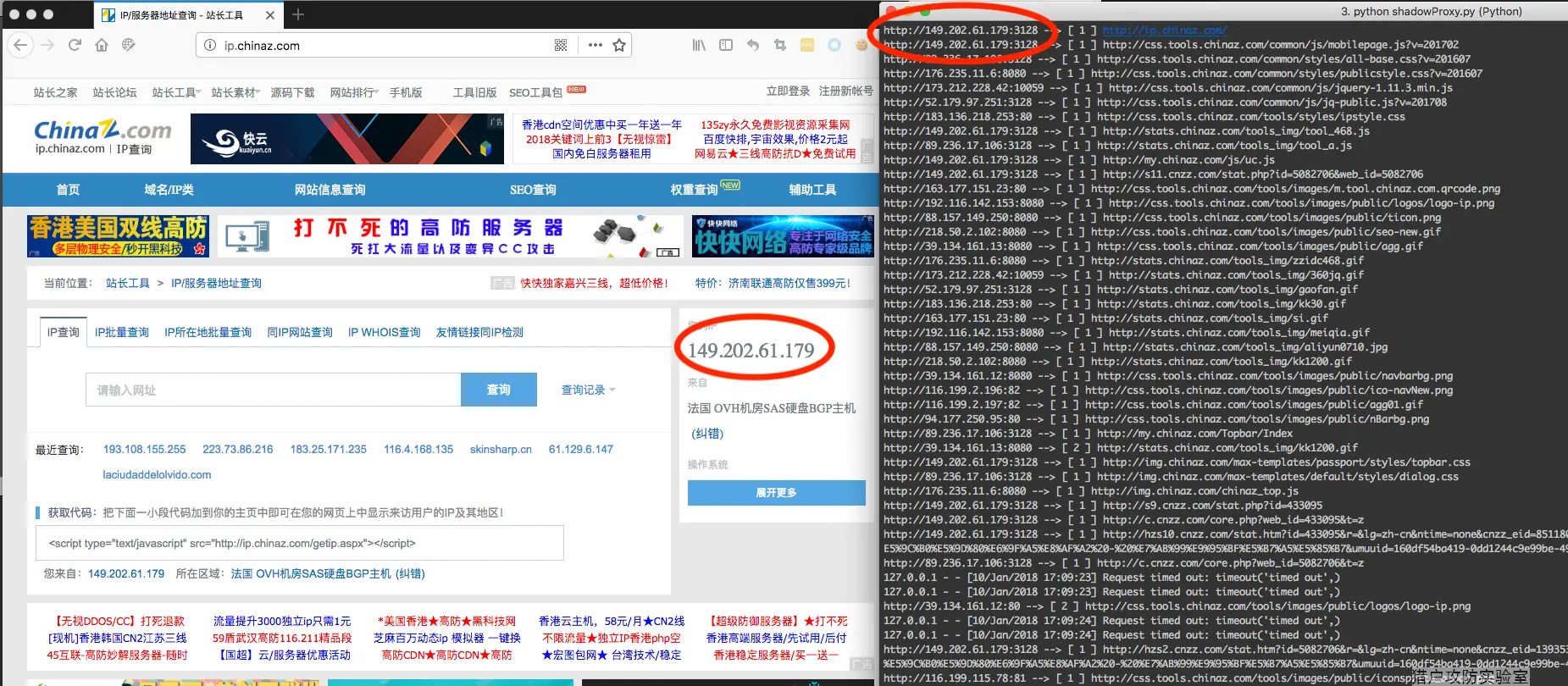Show site information for ip.chinaz.com
Viewport: 1568px width, 686px height.
tap(210, 46)
